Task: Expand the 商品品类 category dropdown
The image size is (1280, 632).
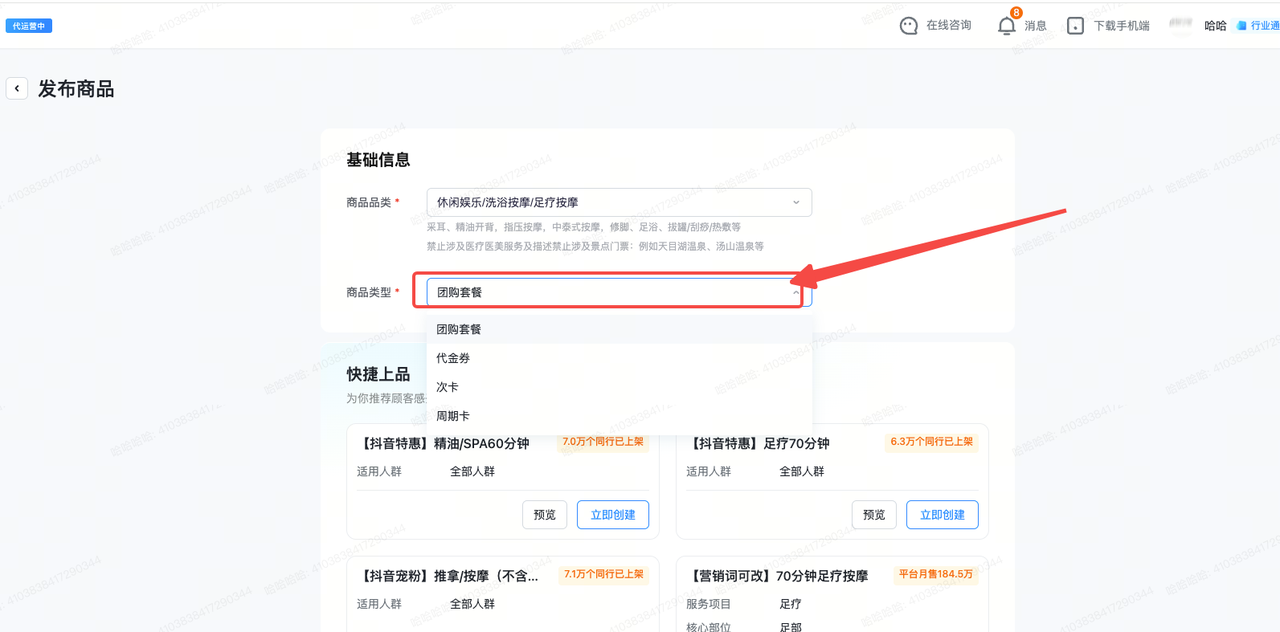Action: (x=619, y=202)
